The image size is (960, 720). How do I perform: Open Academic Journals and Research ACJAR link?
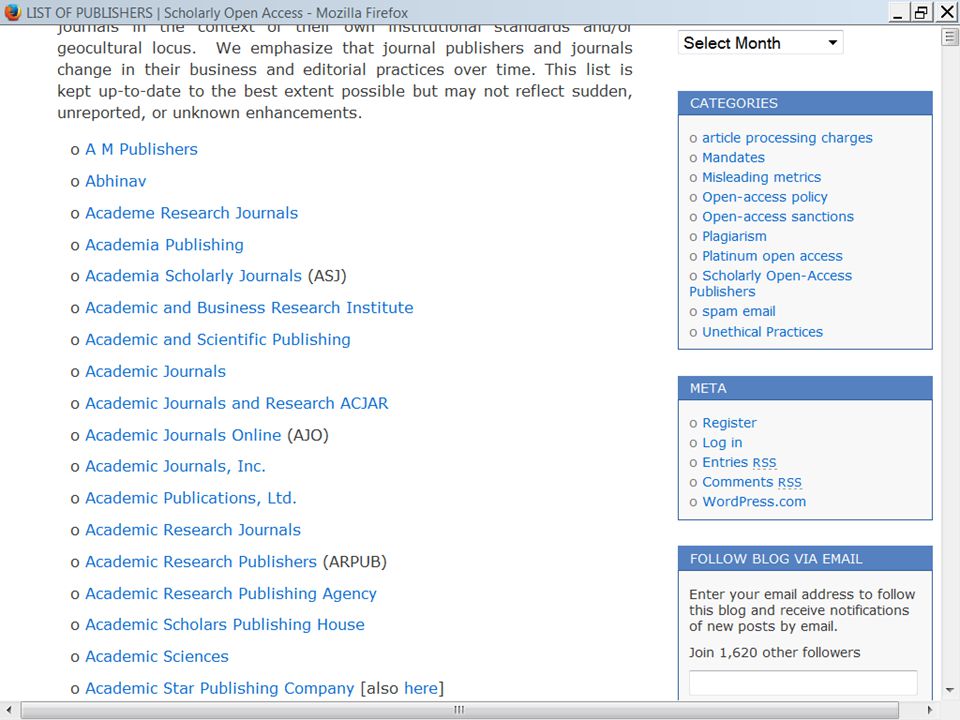pyautogui.click(x=237, y=403)
